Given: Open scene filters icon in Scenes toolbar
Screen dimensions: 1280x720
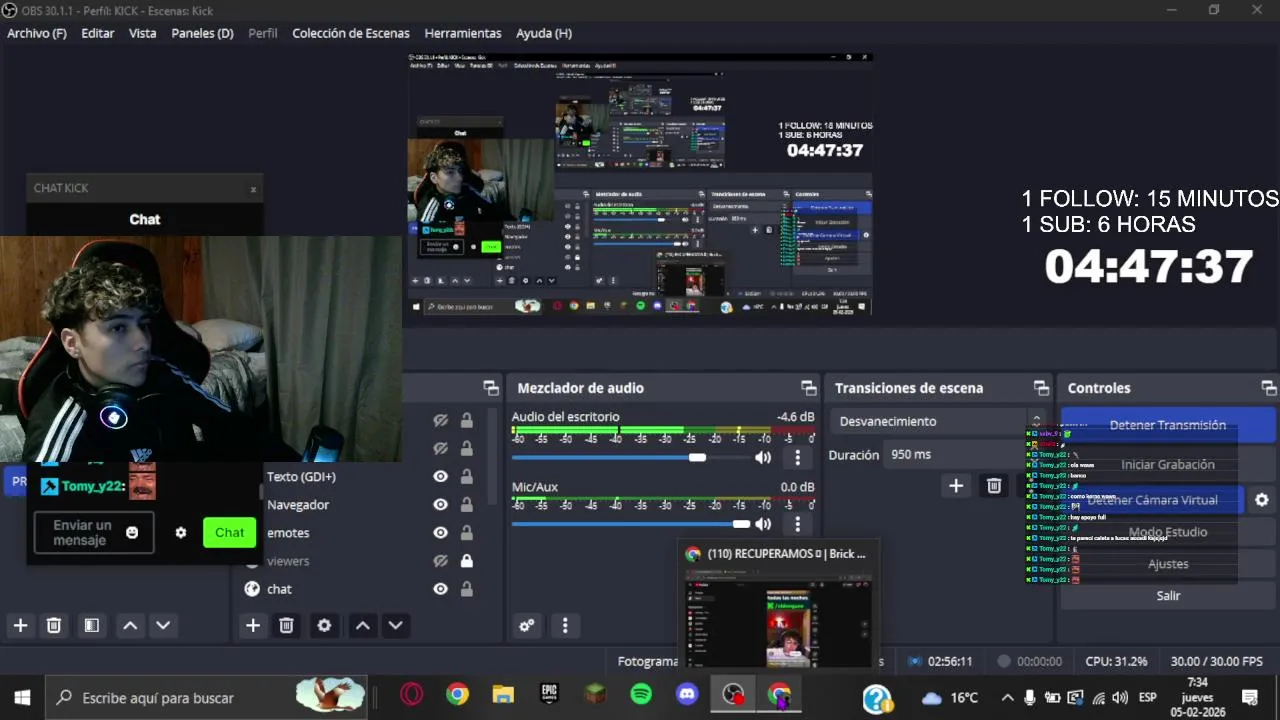Looking at the screenshot, I should [91, 625].
